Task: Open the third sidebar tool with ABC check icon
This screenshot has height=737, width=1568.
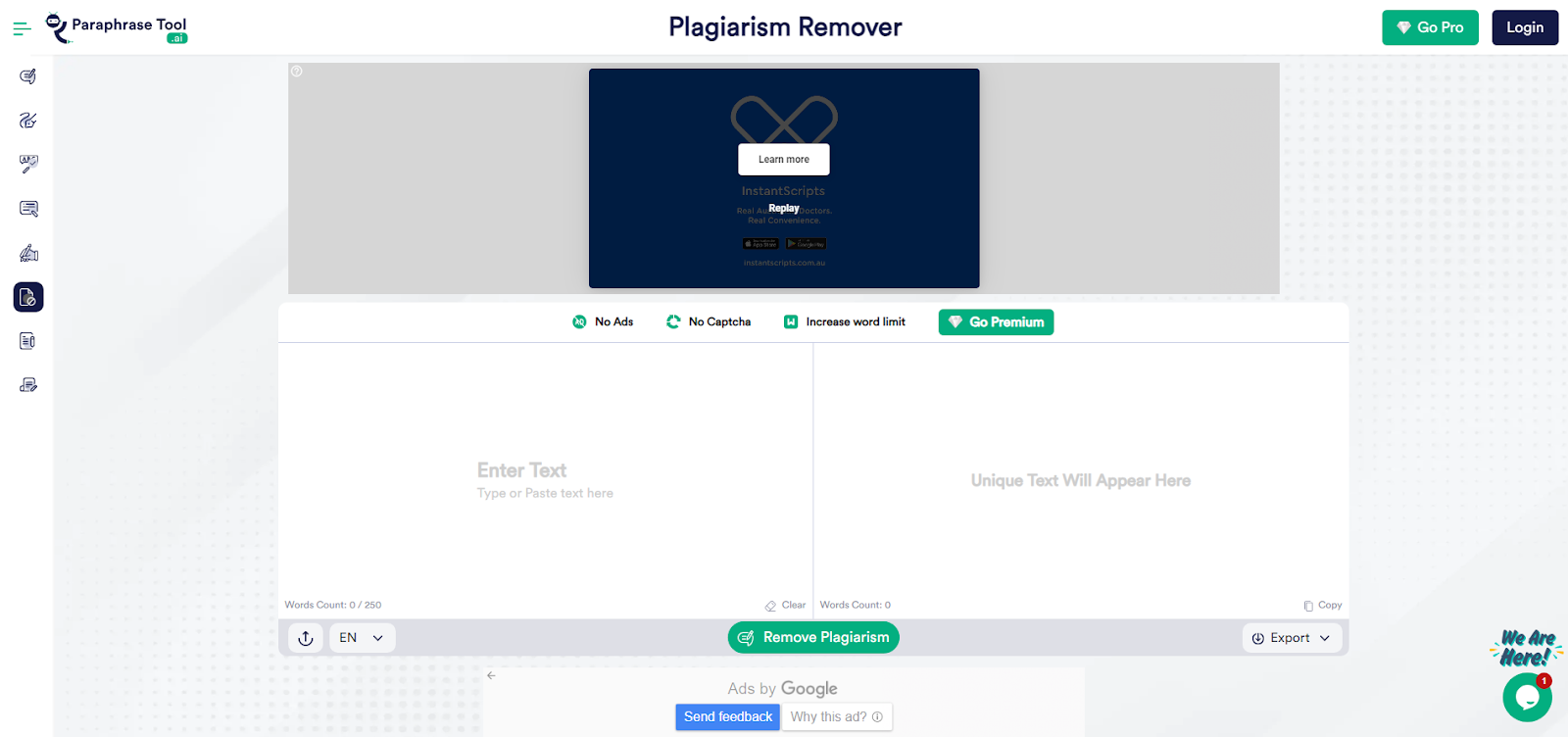Action: pos(28,164)
